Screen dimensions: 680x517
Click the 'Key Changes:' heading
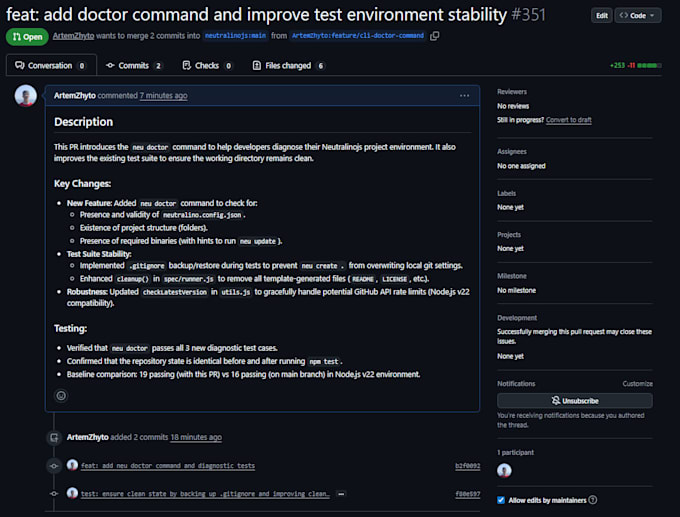[x=82, y=184]
